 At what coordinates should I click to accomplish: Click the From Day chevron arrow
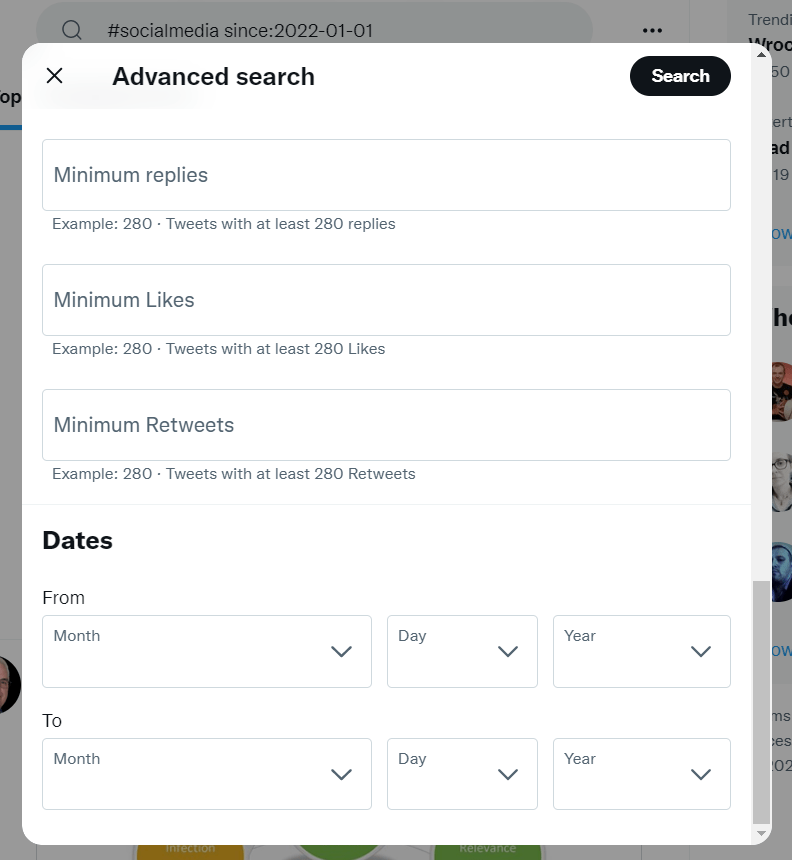tap(508, 652)
